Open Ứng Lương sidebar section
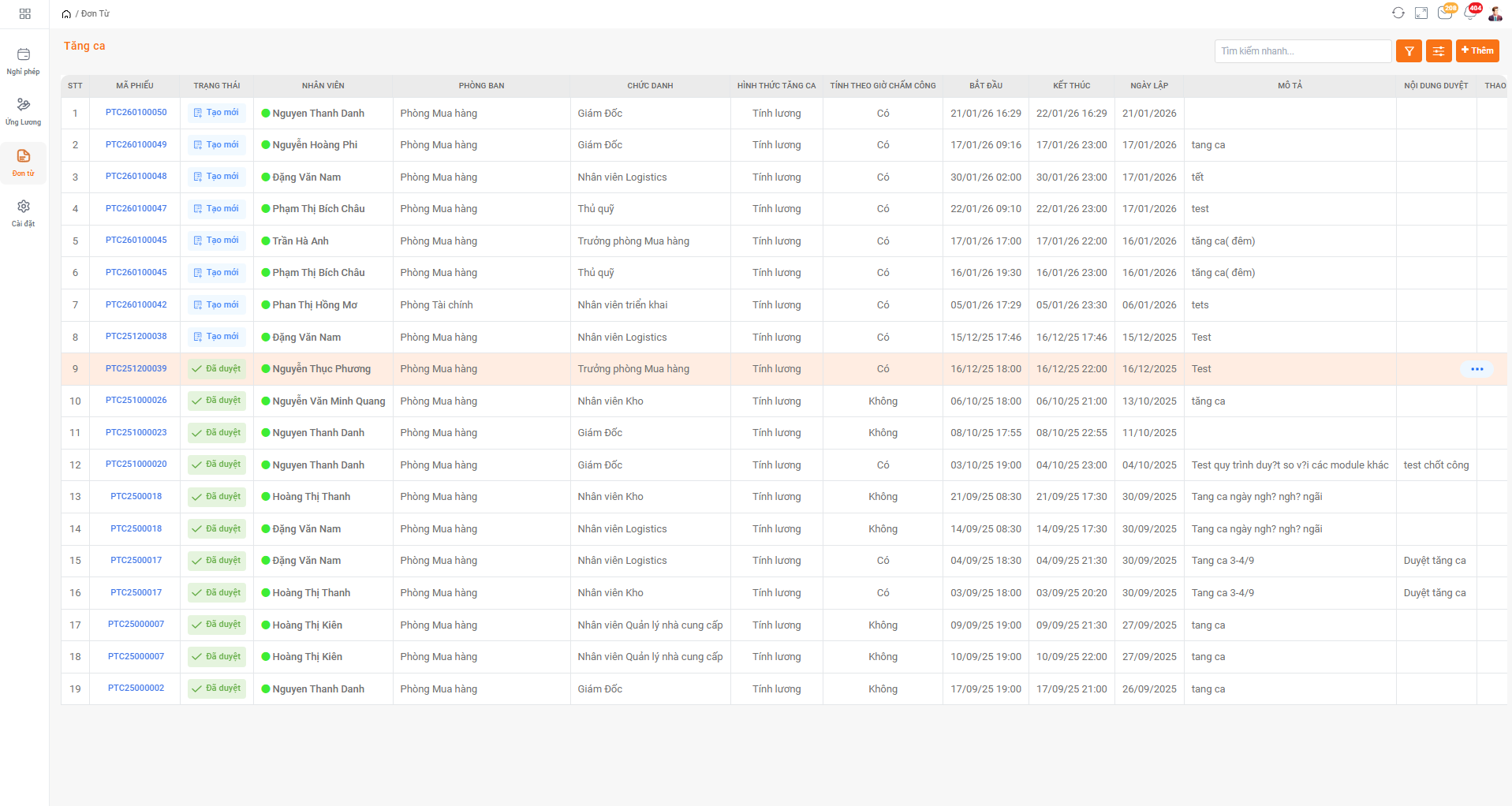This screenshot has height=806, width=1512. click(x=24, y=111)
